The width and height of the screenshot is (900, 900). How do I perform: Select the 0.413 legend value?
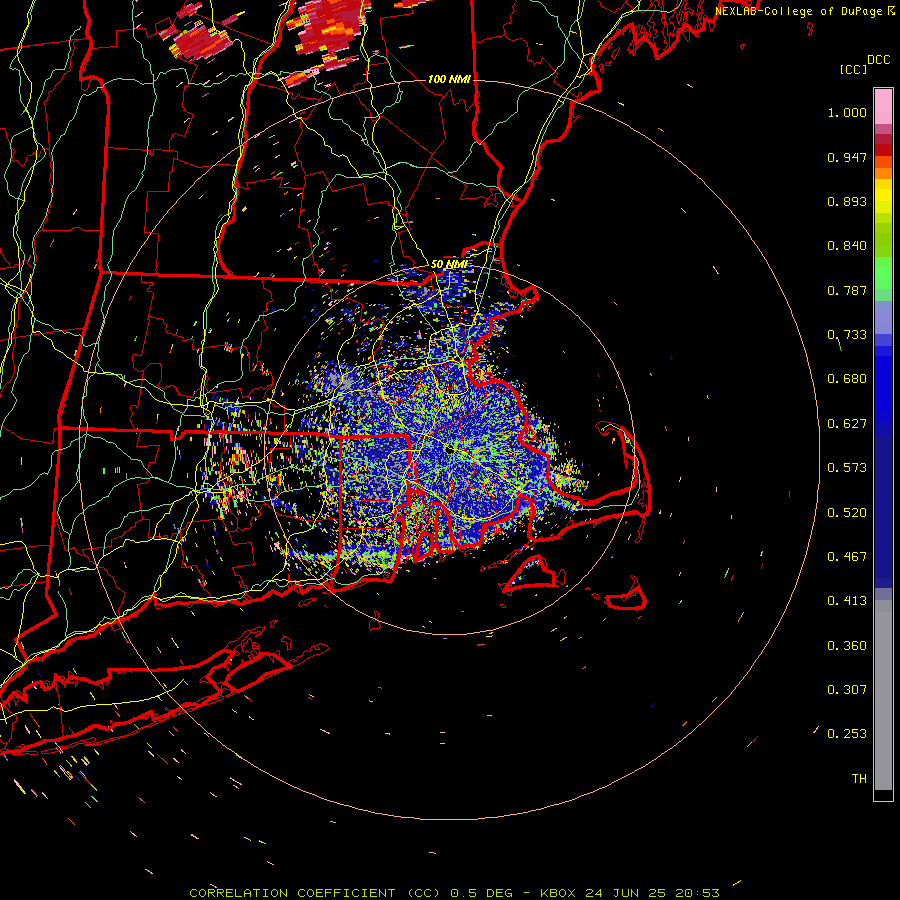click(847, 601)
